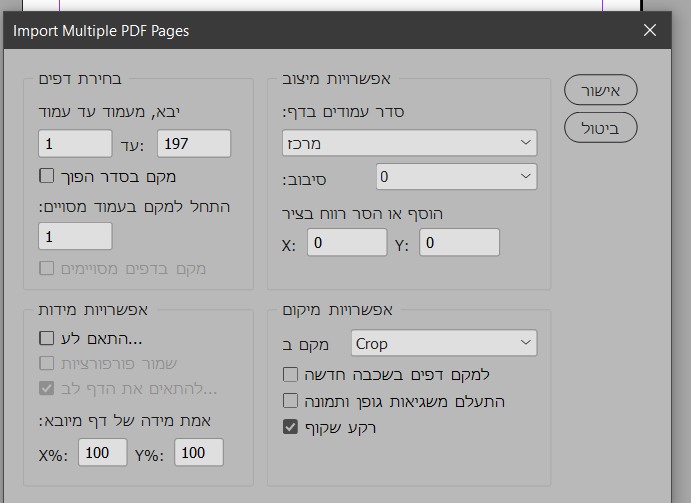Click the Y offset input field
This screenshot has width=691, height=503.
coord(459,242)
